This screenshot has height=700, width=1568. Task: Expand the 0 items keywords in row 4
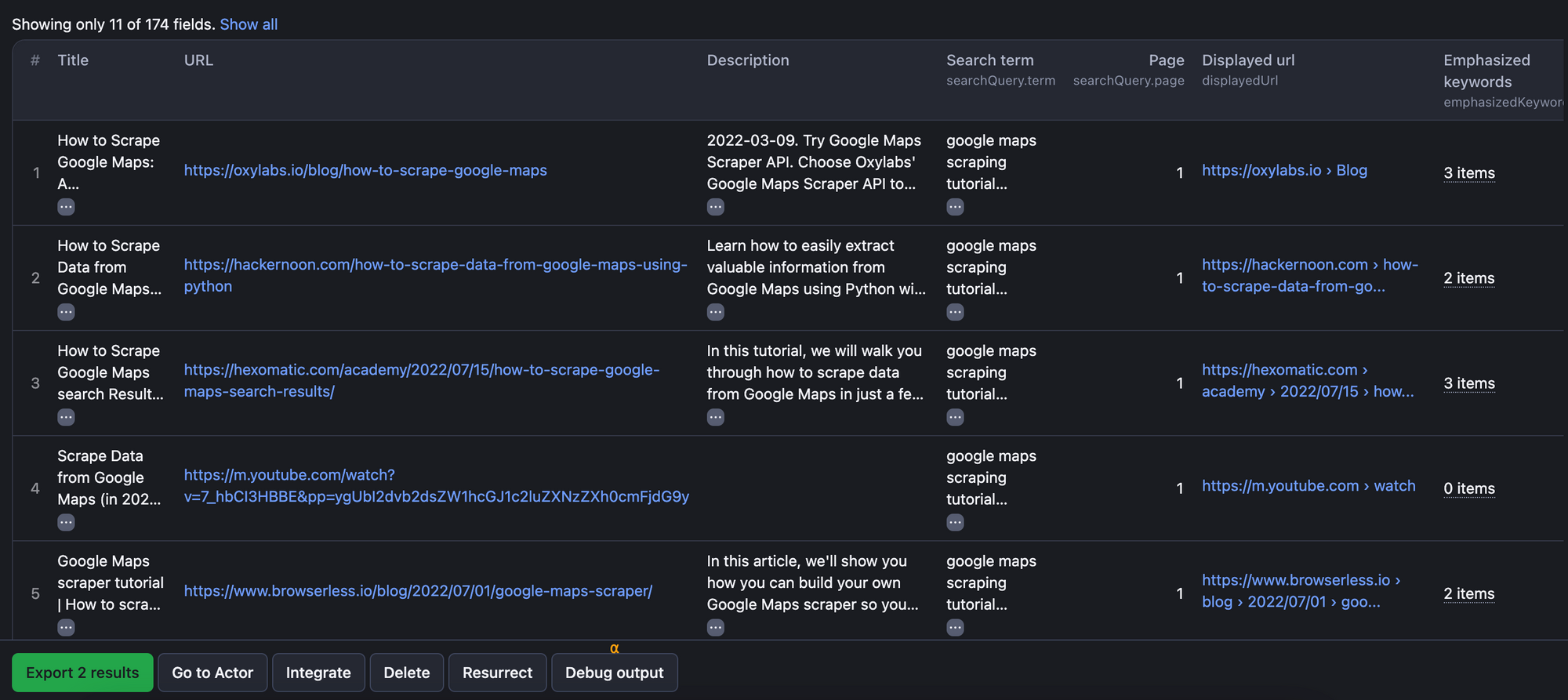[1468, 488]
